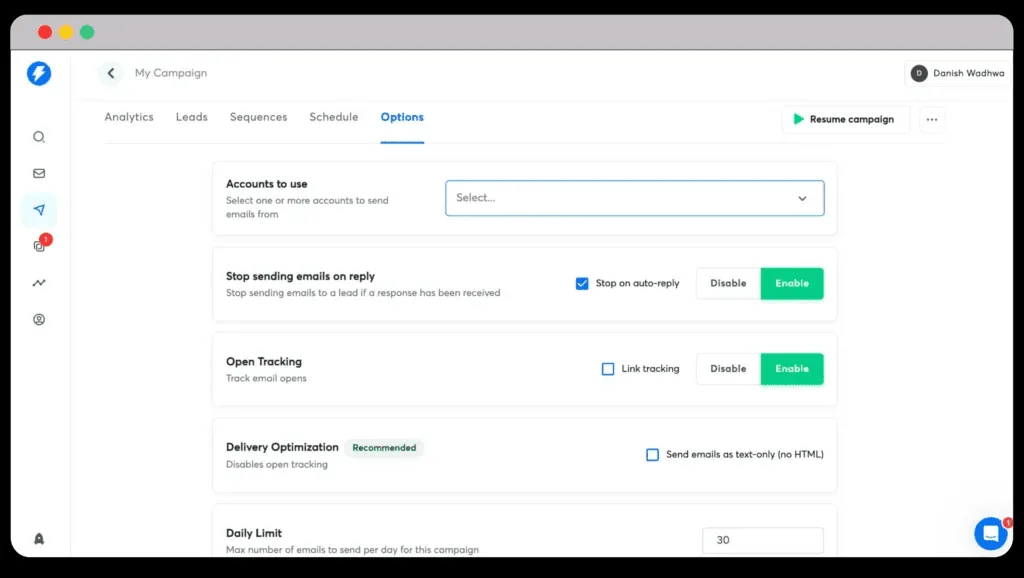Click the lightning bolt logo in sidebar
1024x578 pixels.
(x=39, y=73)
